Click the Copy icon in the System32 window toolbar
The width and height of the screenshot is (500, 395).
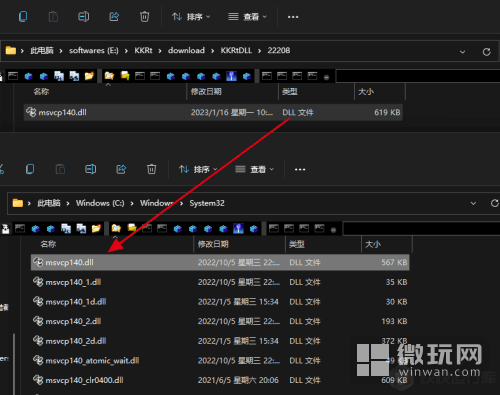[30, 169]
